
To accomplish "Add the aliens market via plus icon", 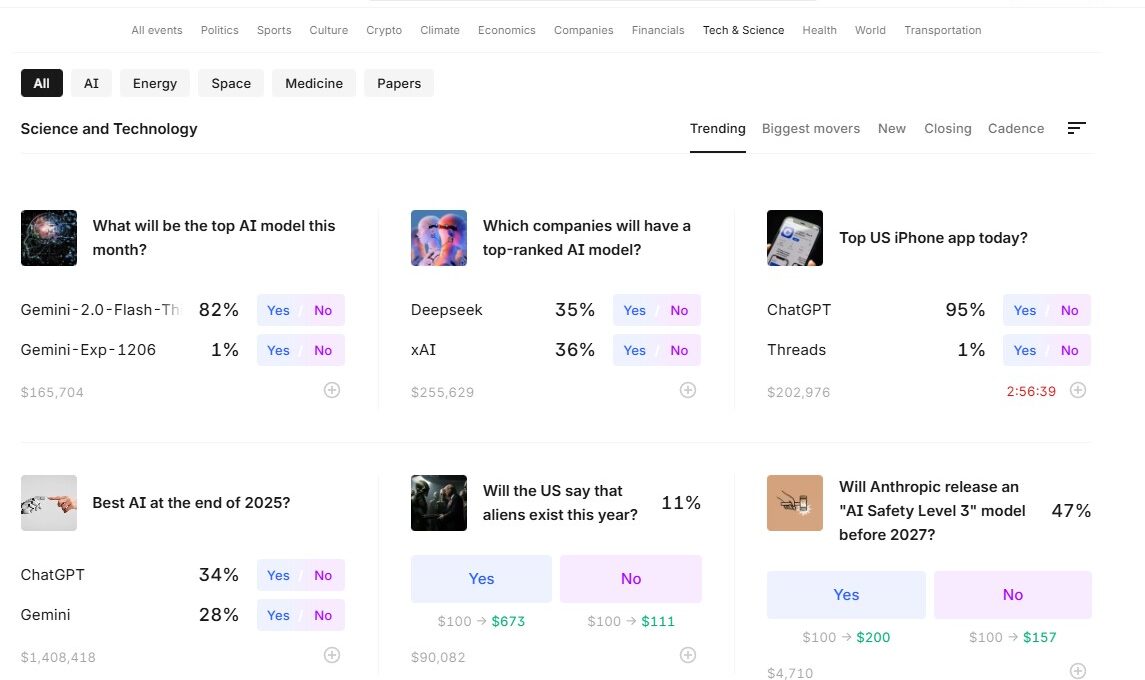I will (688, 655).
